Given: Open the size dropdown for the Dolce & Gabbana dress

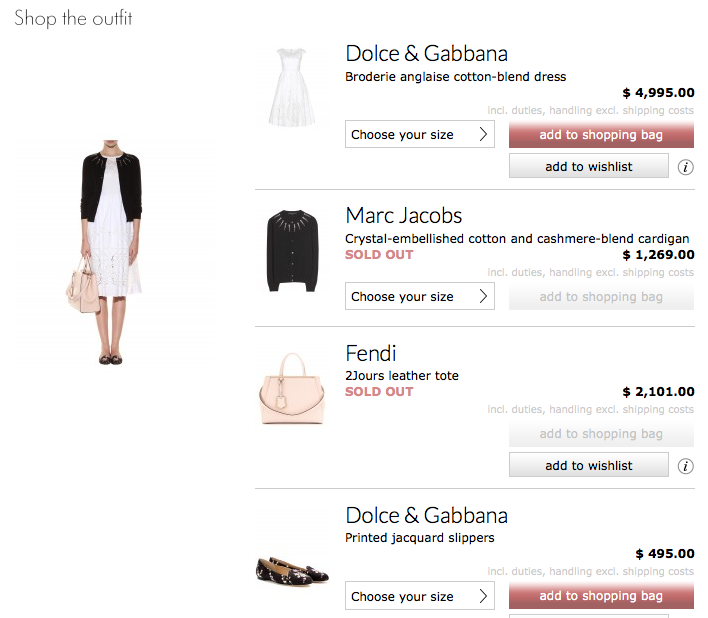Looking at the screenshot, I should pos(419,134).
